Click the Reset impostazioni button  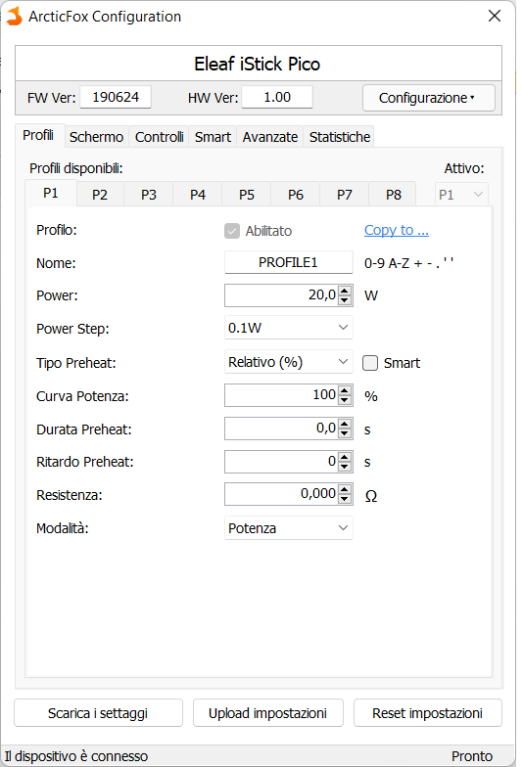(x=427, y=713)
